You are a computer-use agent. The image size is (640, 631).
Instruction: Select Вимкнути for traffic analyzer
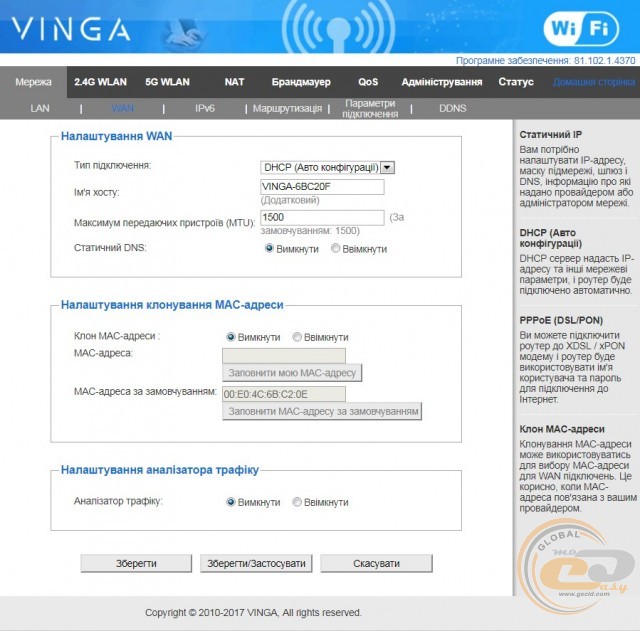232,502
